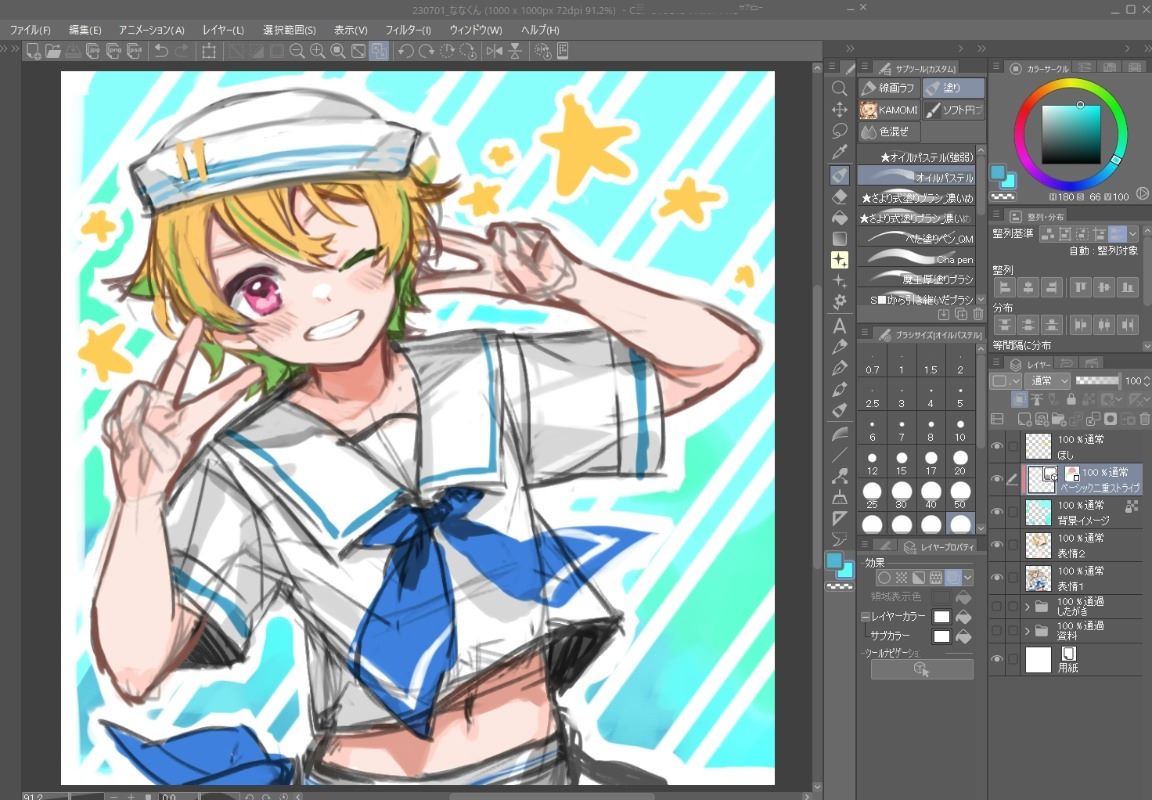Click the color square inside the color wheel
Image resolution: width=1152 pixels, height=800 pixels.
pyautogui.click(x=1070, y=135)
